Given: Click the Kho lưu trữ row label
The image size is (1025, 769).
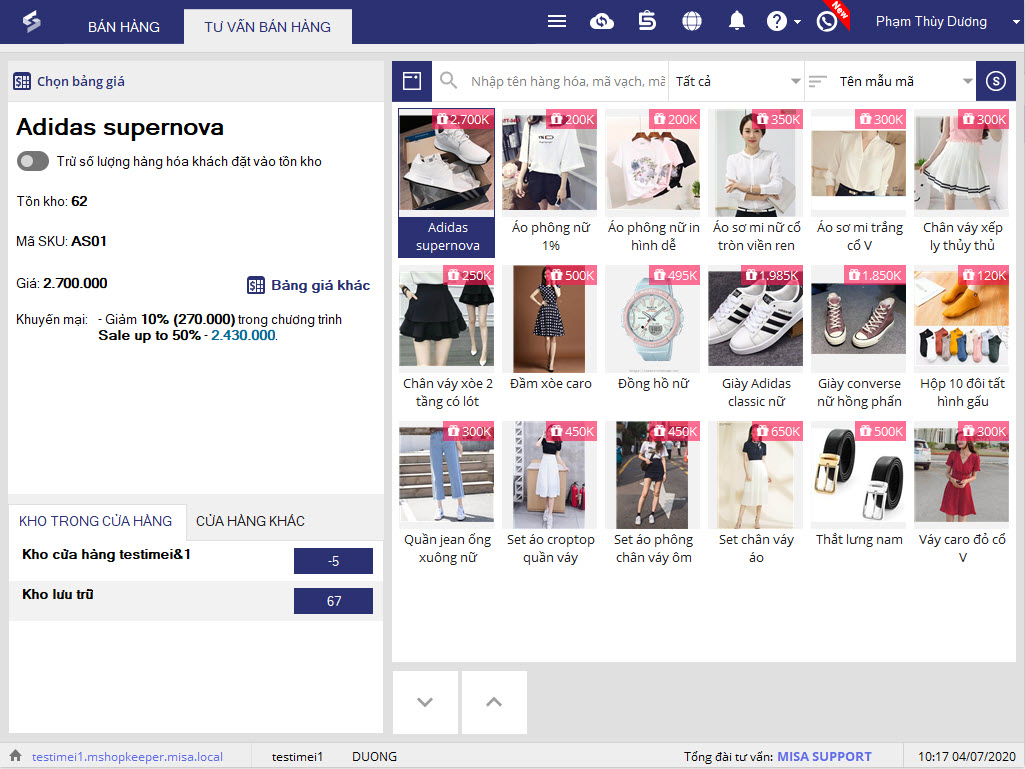Looking at the screenshot, I should (58, 594).
